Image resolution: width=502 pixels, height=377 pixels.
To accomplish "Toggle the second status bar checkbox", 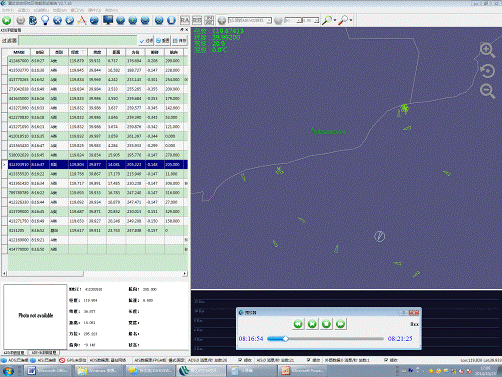I will (308, 360).
